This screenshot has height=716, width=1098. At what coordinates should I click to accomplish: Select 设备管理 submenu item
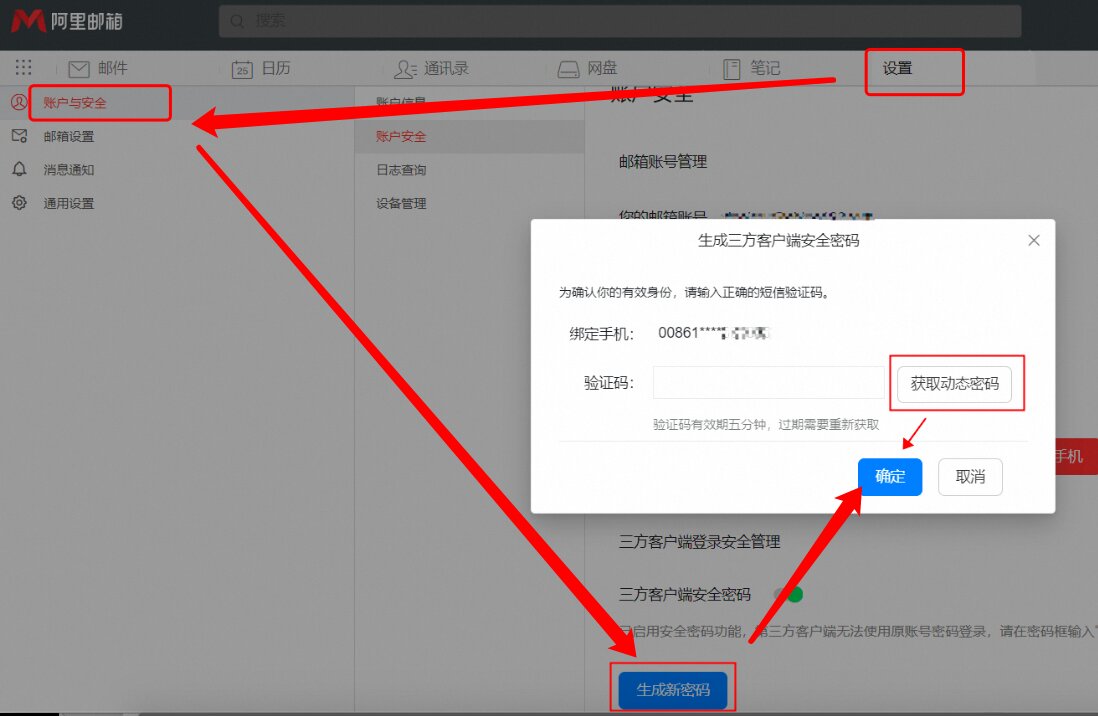(401, 203)
